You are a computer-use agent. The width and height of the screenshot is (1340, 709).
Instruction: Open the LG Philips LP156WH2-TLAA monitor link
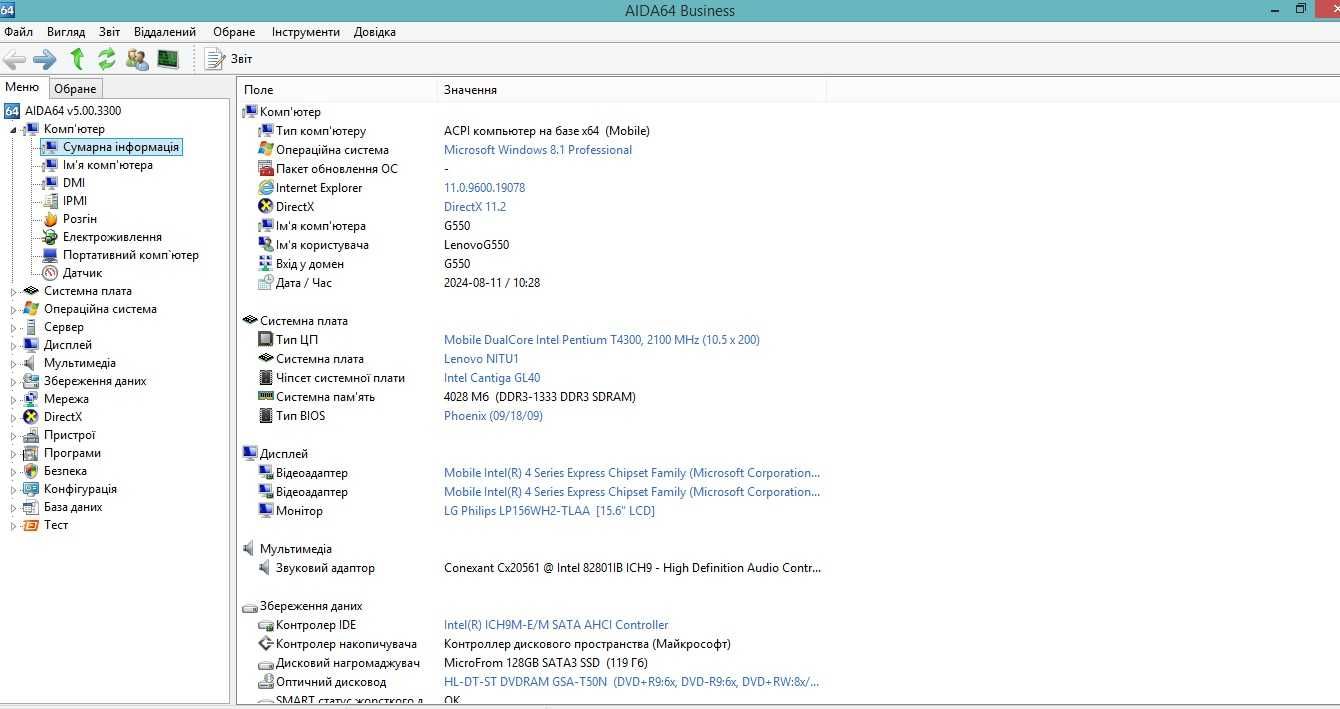[549, 511]
